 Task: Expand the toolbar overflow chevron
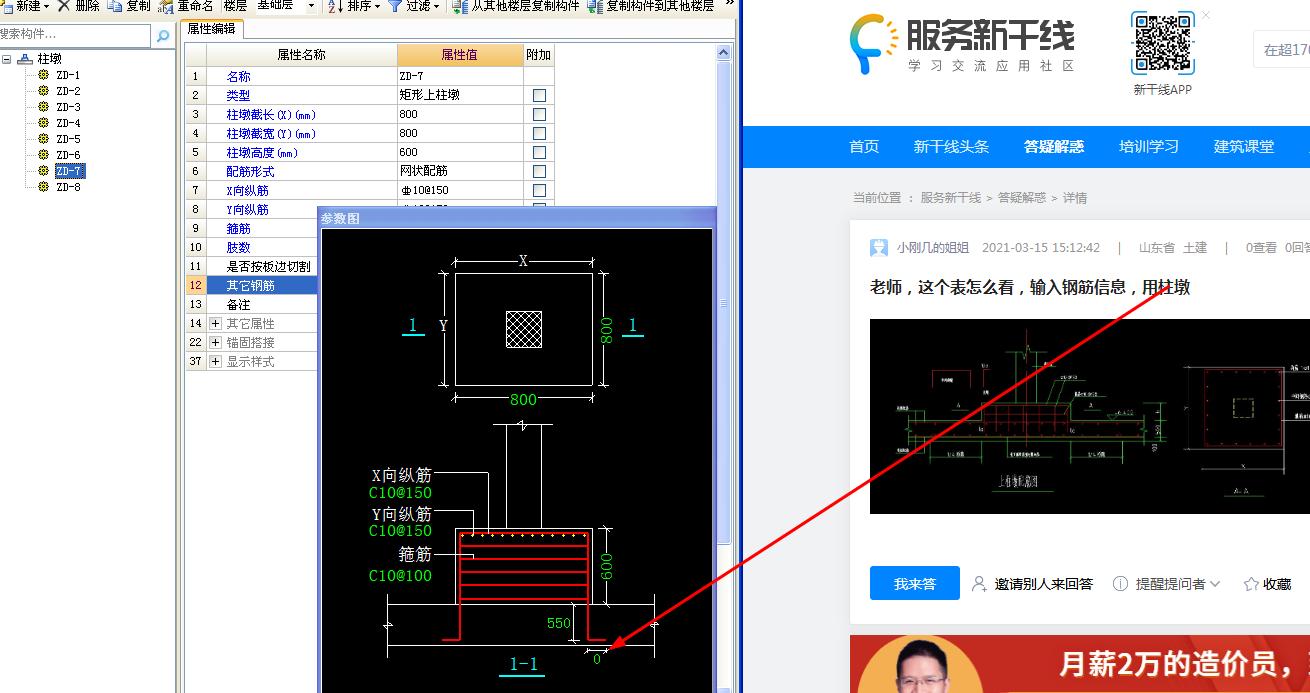pyautogui.click(x=729, y=5)
